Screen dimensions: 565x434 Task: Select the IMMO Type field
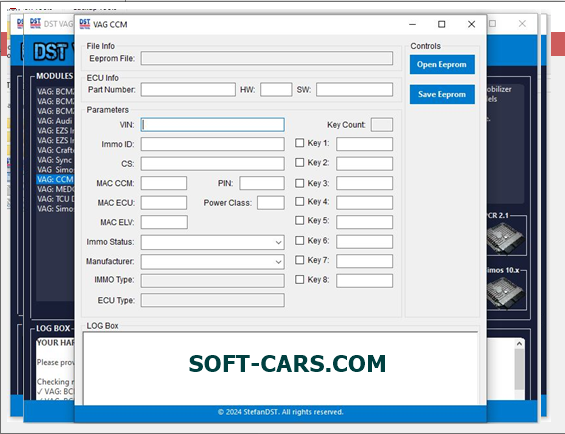pos(213,281)
